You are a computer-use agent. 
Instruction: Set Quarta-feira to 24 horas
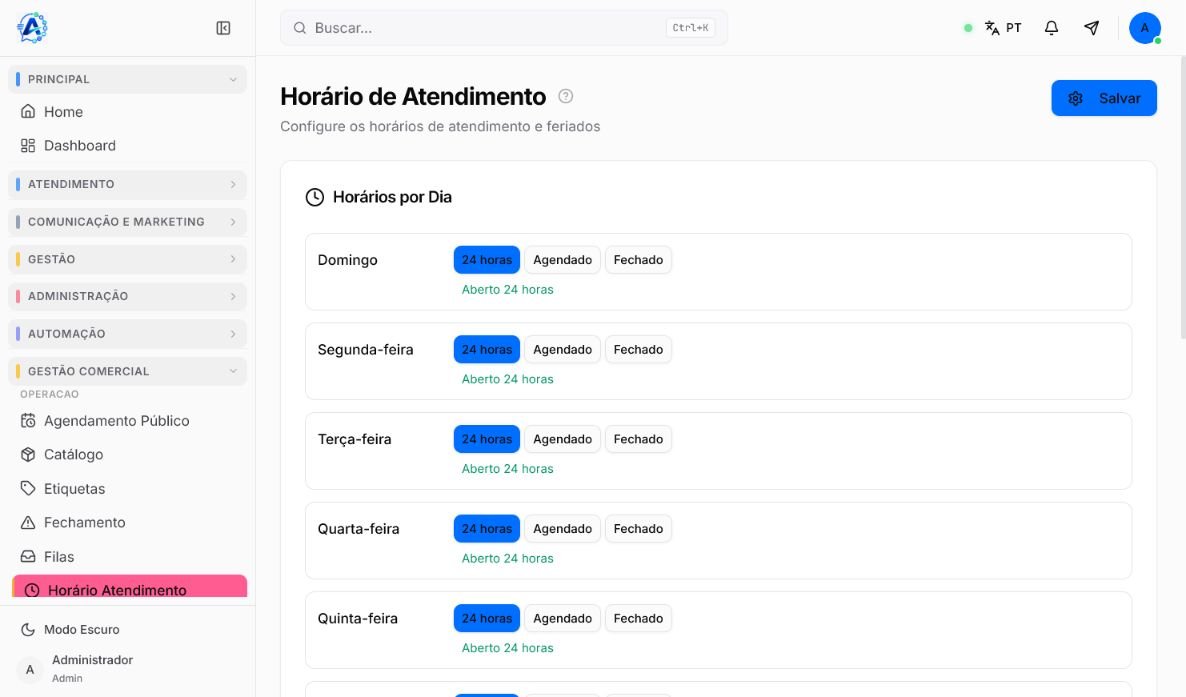pyautogui.click(x=486, y=529)
